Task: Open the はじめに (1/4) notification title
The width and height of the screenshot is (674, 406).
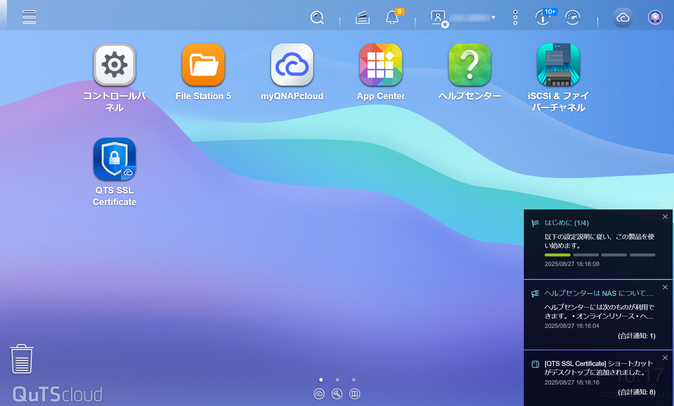Action: (567, 223)
